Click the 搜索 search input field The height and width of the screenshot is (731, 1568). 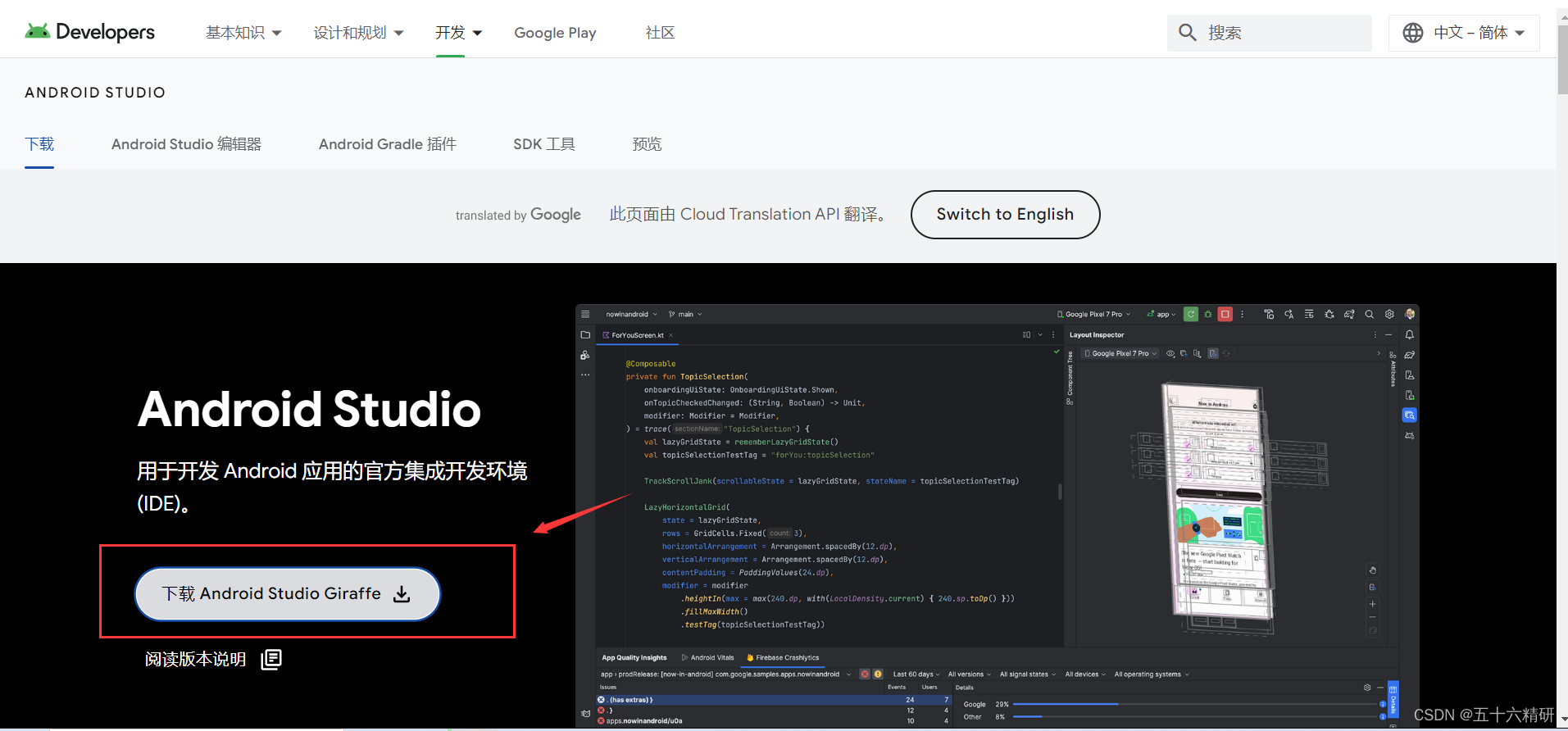(1270, 33)
